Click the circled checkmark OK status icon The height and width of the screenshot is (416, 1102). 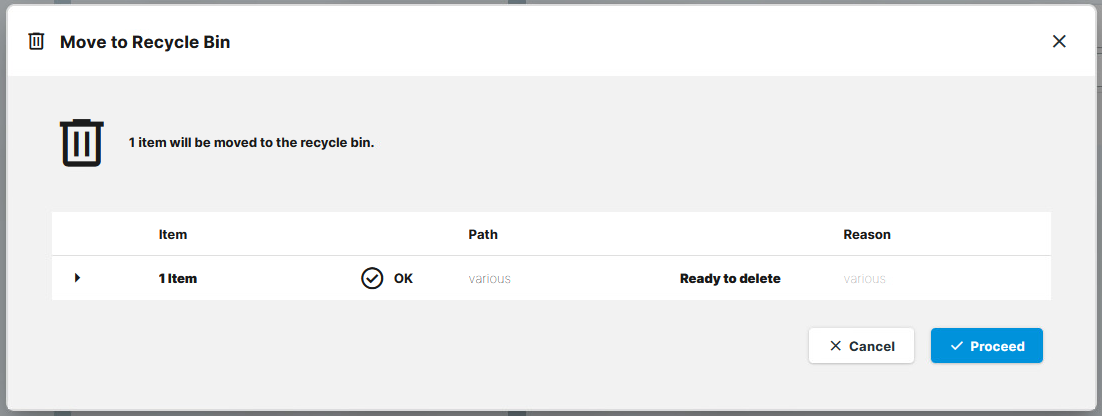pyautogui.click(x=372, y=278)
